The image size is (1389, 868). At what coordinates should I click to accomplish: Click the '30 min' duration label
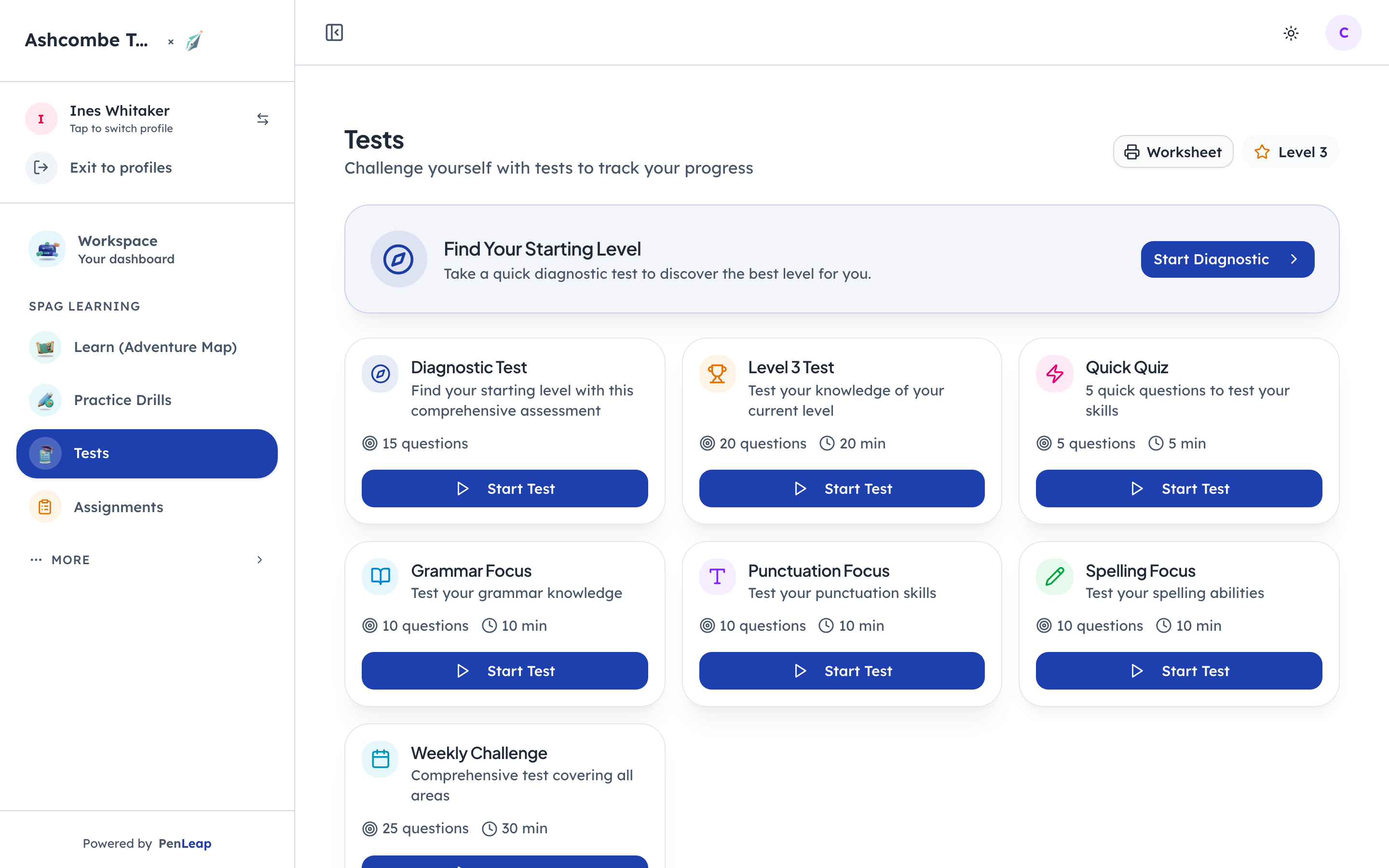524,828
